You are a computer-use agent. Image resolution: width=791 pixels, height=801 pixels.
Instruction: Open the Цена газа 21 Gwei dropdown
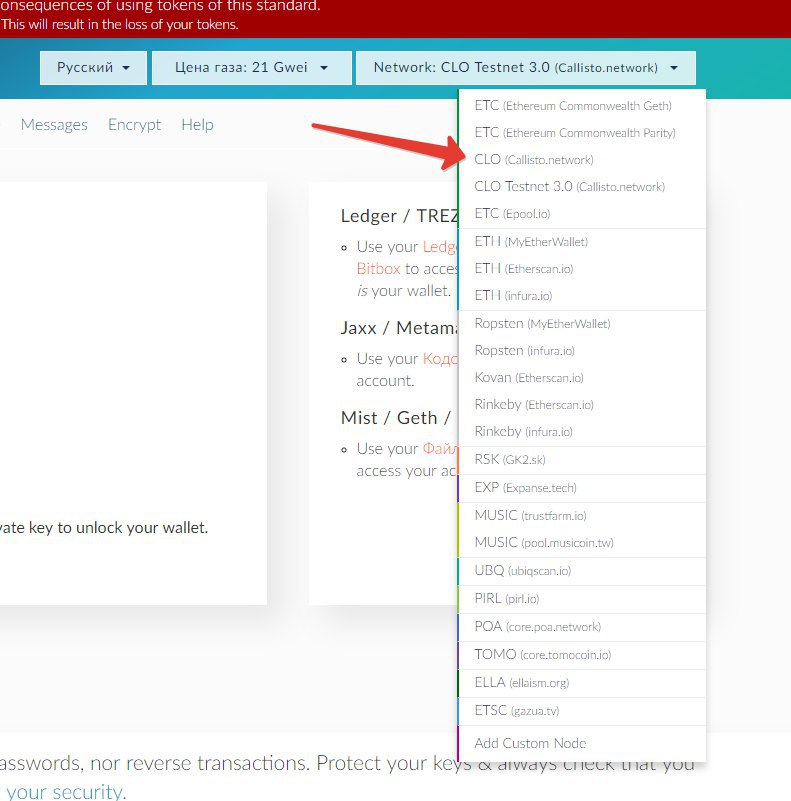(x=251, y=67)
